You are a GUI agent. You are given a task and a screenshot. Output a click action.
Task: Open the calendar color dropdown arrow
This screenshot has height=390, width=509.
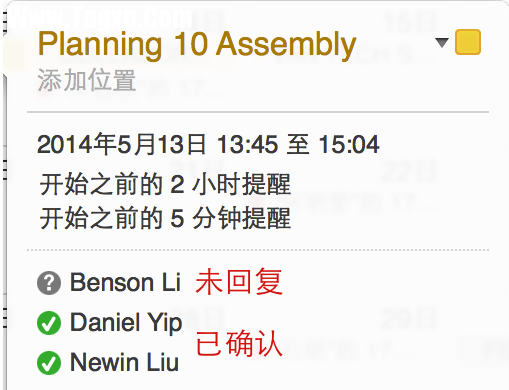(x=442, y=43)
